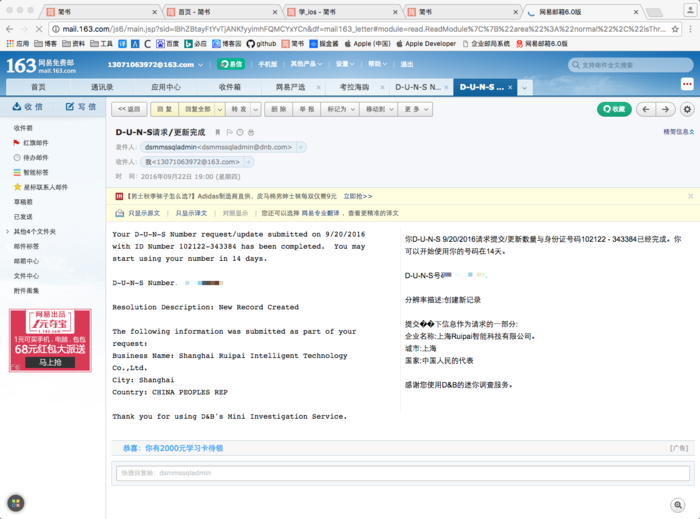Click the 网易专业翻译 translation link
Image resolution: width=700 pixels, height=519 pixels.
pos(321,213)
